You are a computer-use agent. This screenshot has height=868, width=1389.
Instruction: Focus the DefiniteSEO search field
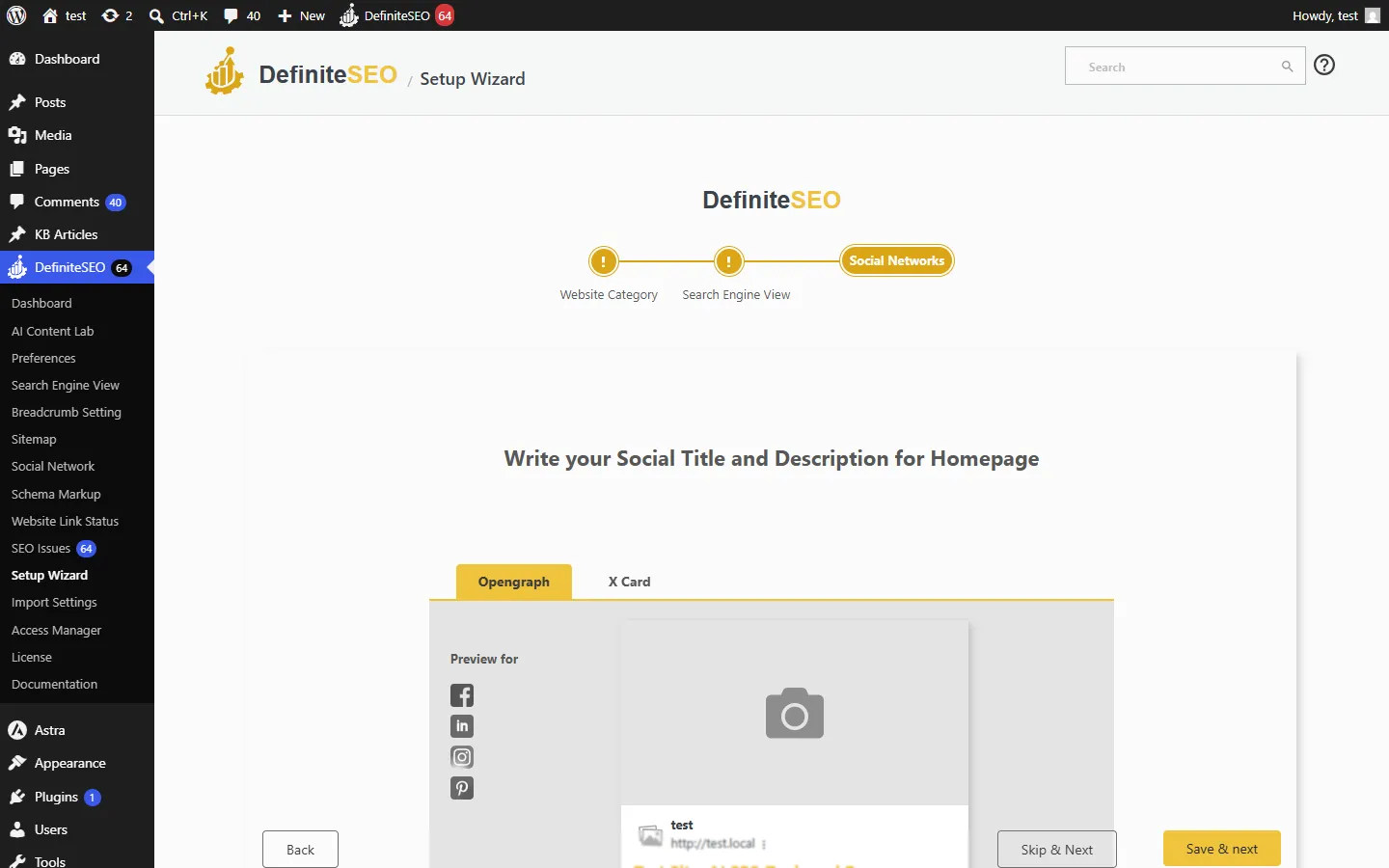coord(1185,66)
